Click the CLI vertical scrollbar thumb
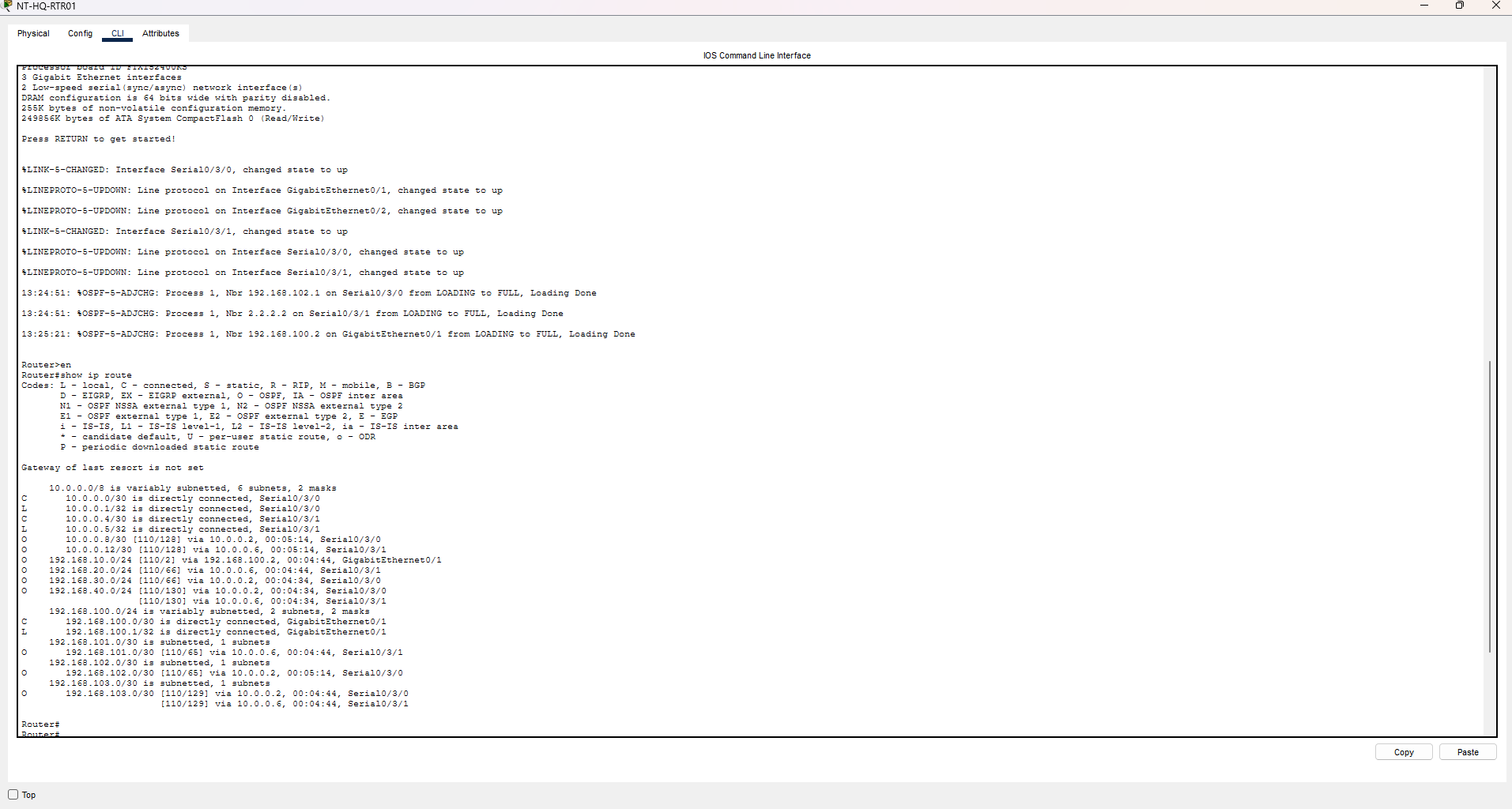The image size is (1512, 809). [x=1490, y=506]
